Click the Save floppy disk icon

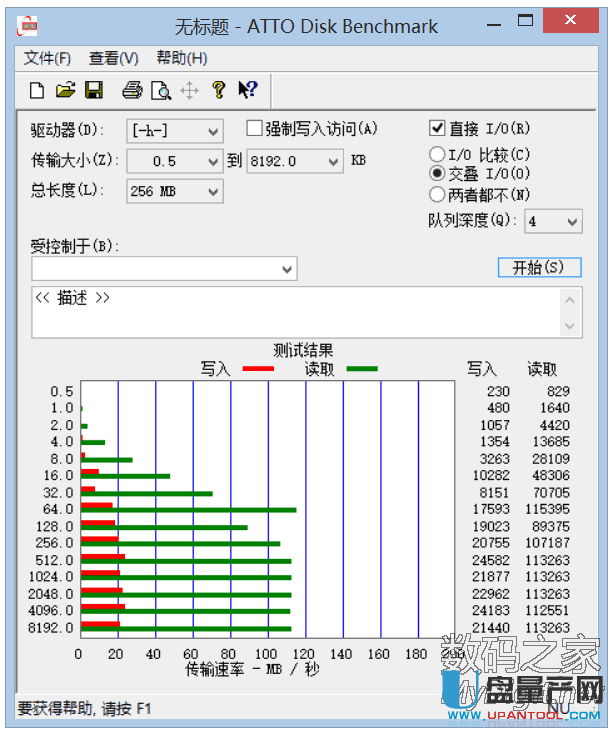[94, 91]
